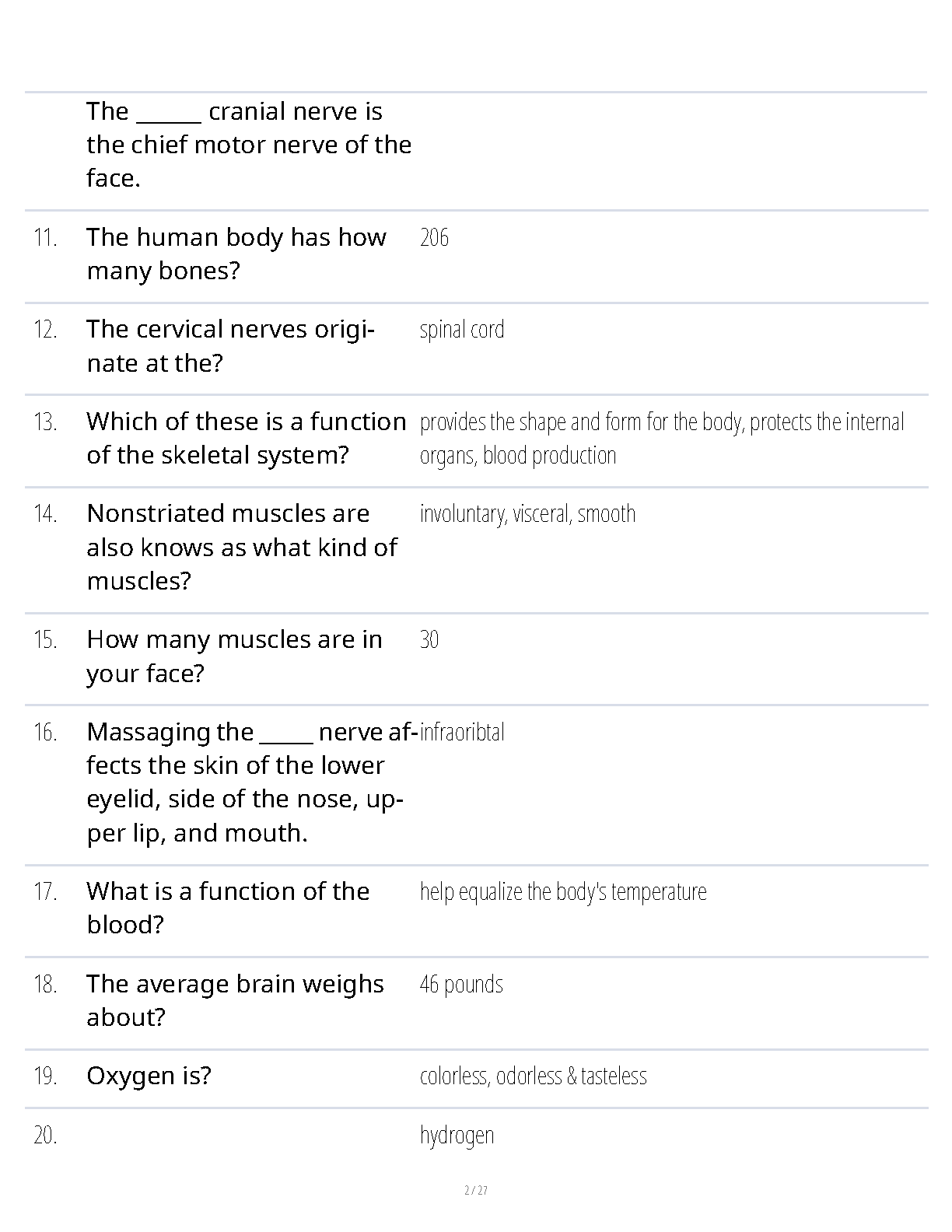Select the answer 206
Image resolution: width=952 pixels, height=1232 pixels.
434,237
